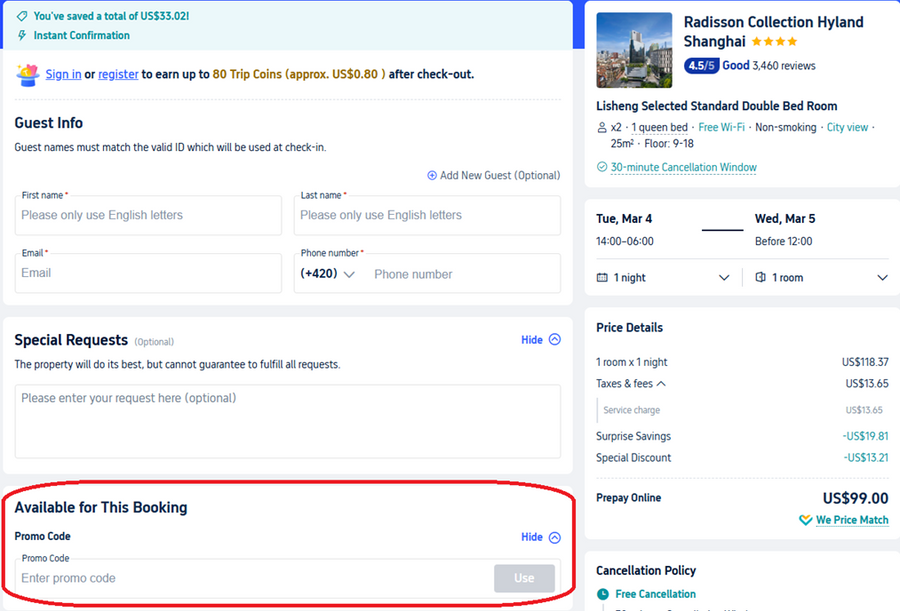
Task: Click the register link
Action: [x=118, y=74]
